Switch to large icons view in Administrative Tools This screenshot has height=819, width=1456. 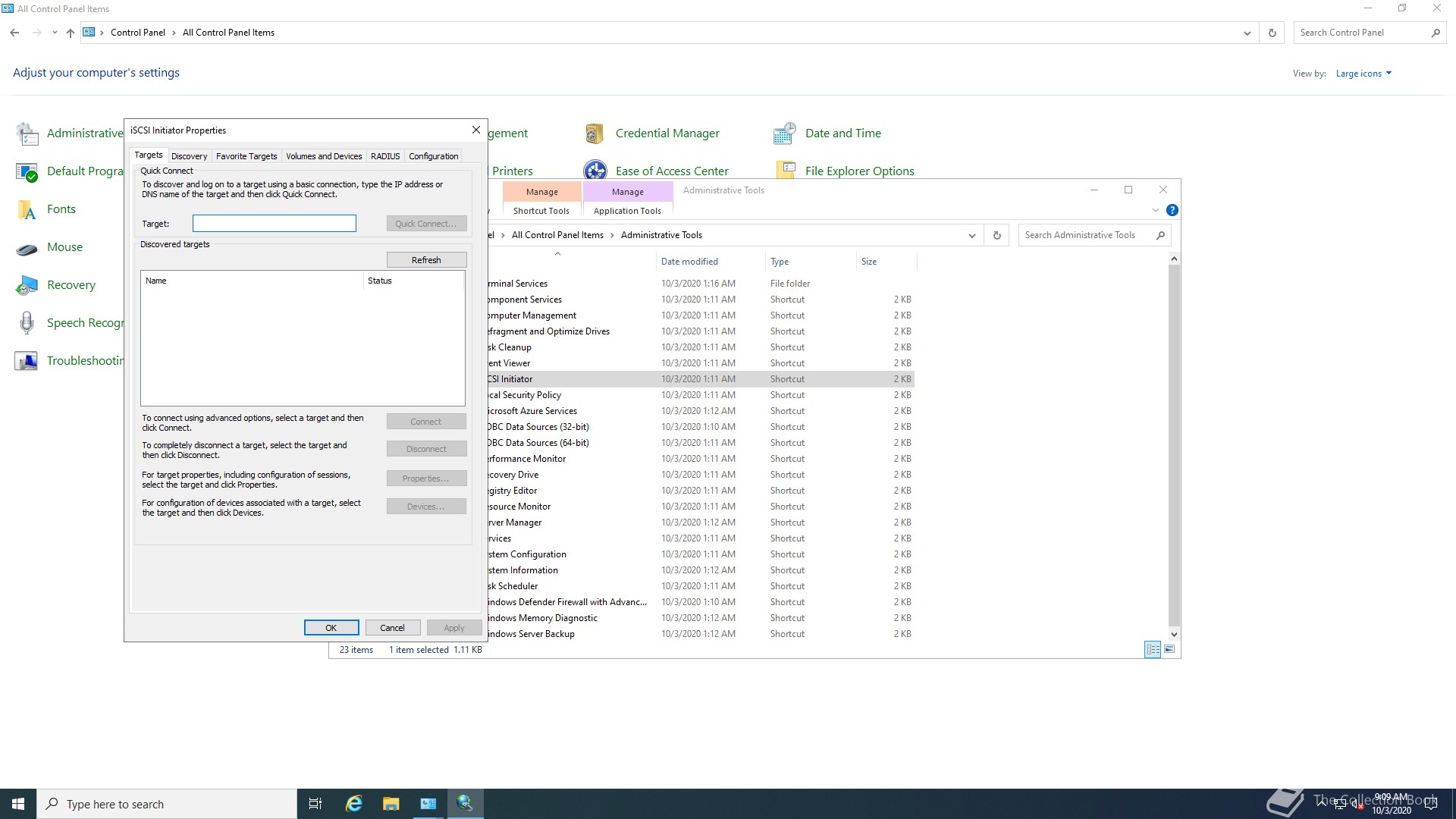point(1169,649)
